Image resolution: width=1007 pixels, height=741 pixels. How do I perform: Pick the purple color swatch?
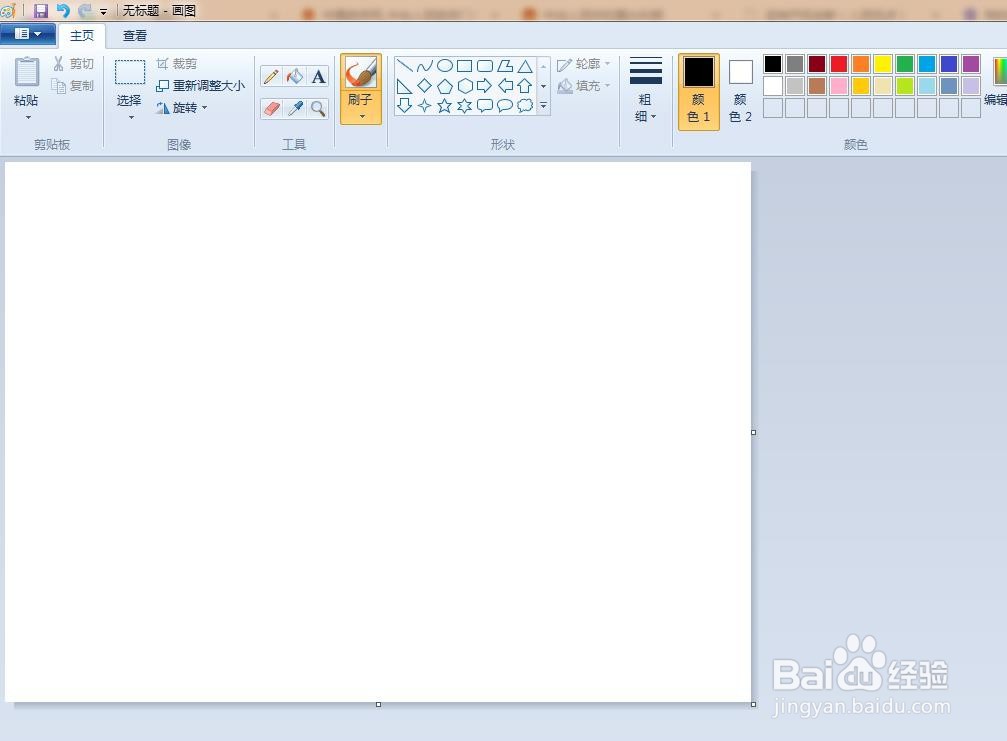970,64
